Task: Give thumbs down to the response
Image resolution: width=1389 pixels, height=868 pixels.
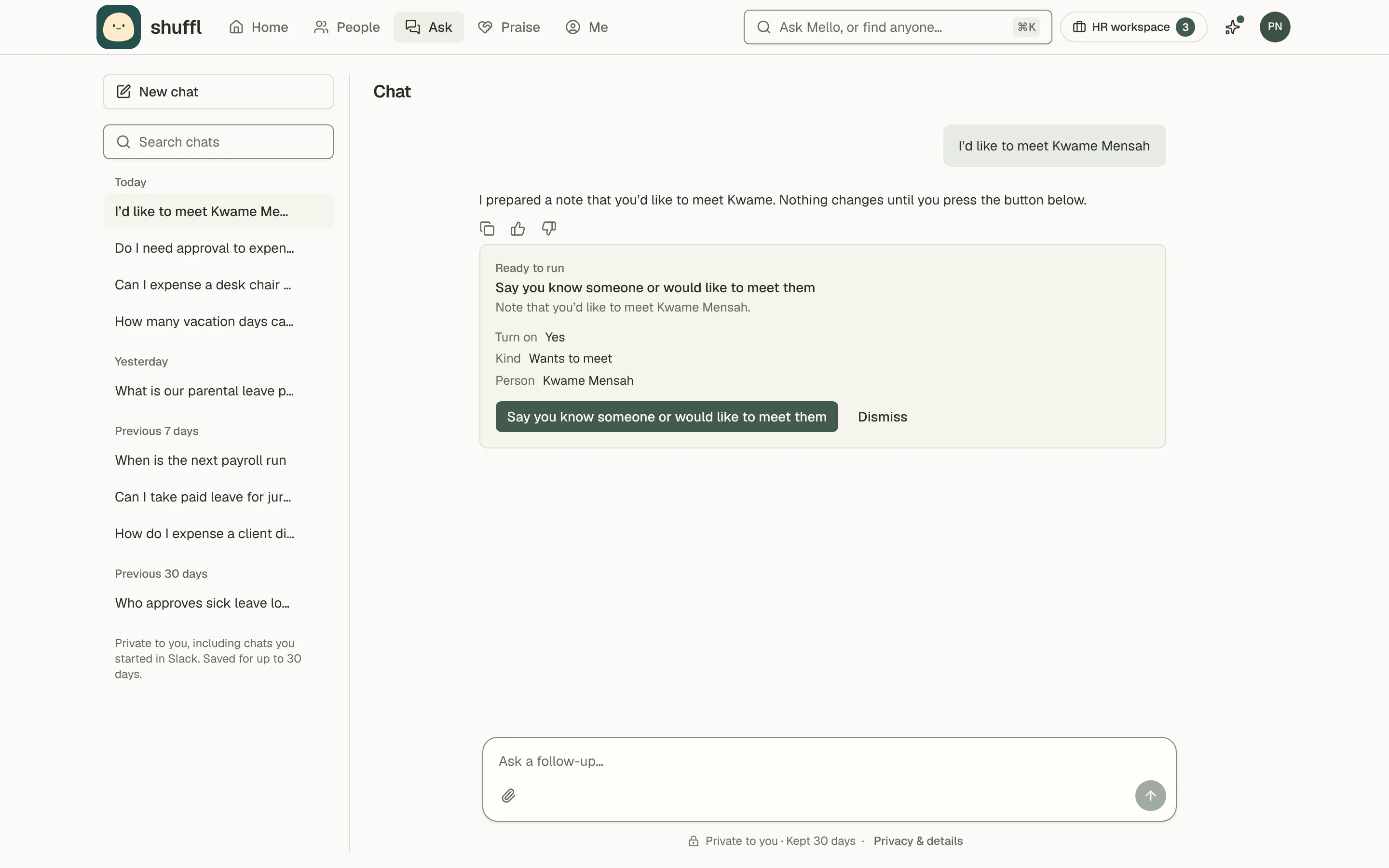Action: coord(549,229)
